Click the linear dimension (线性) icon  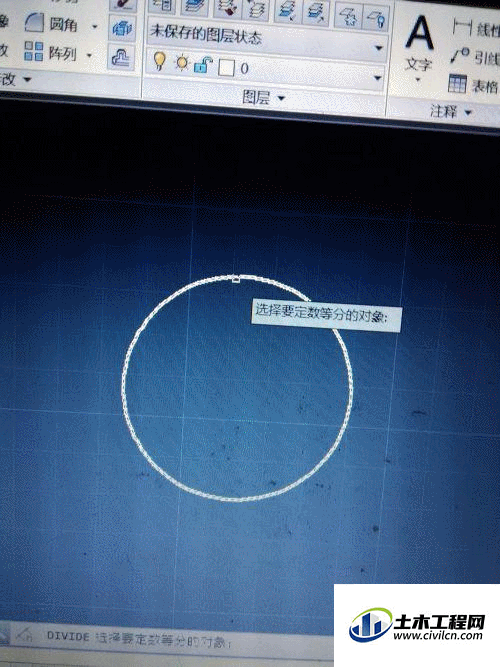[x=462, y=26]
